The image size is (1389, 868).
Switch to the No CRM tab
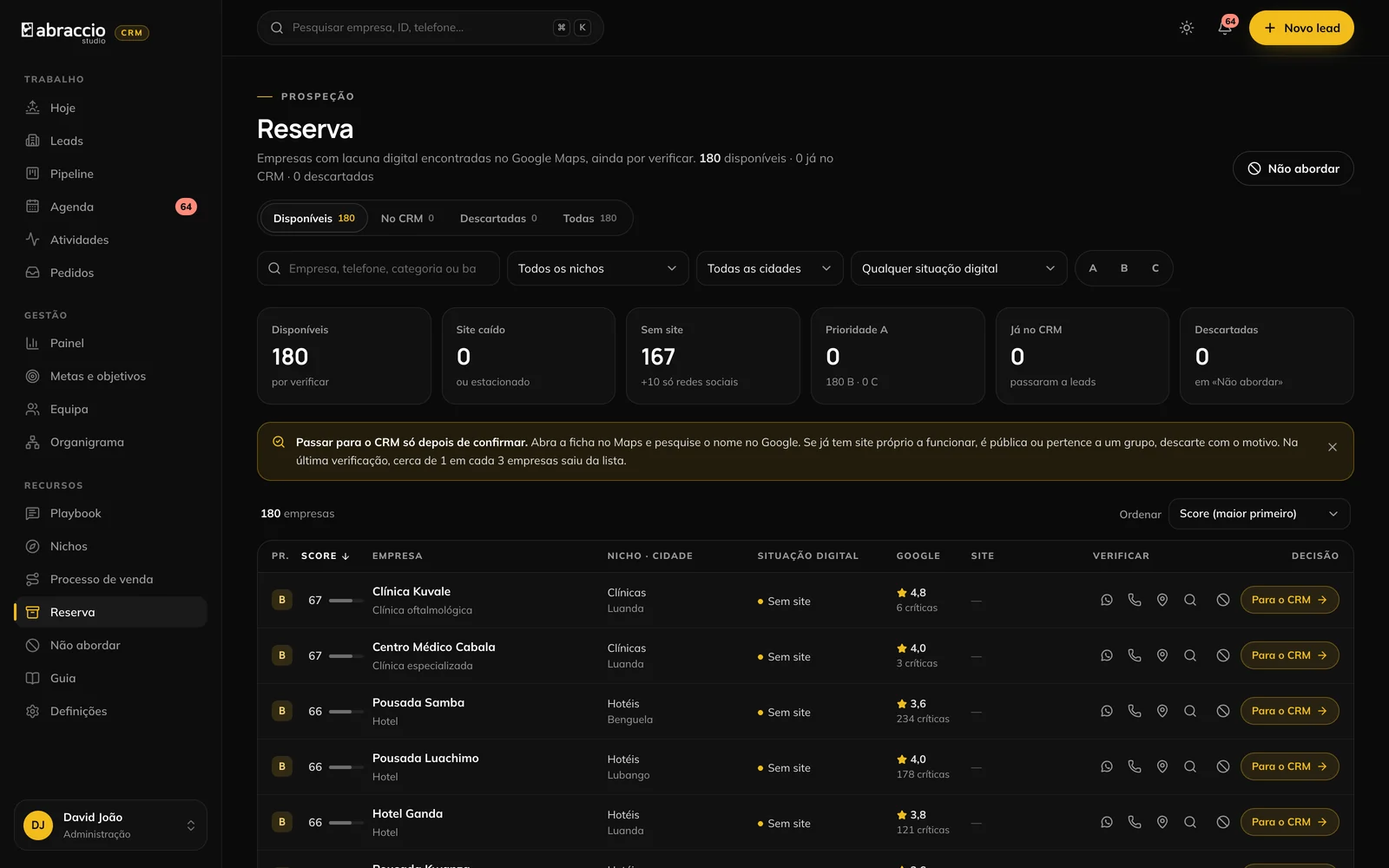407,218
